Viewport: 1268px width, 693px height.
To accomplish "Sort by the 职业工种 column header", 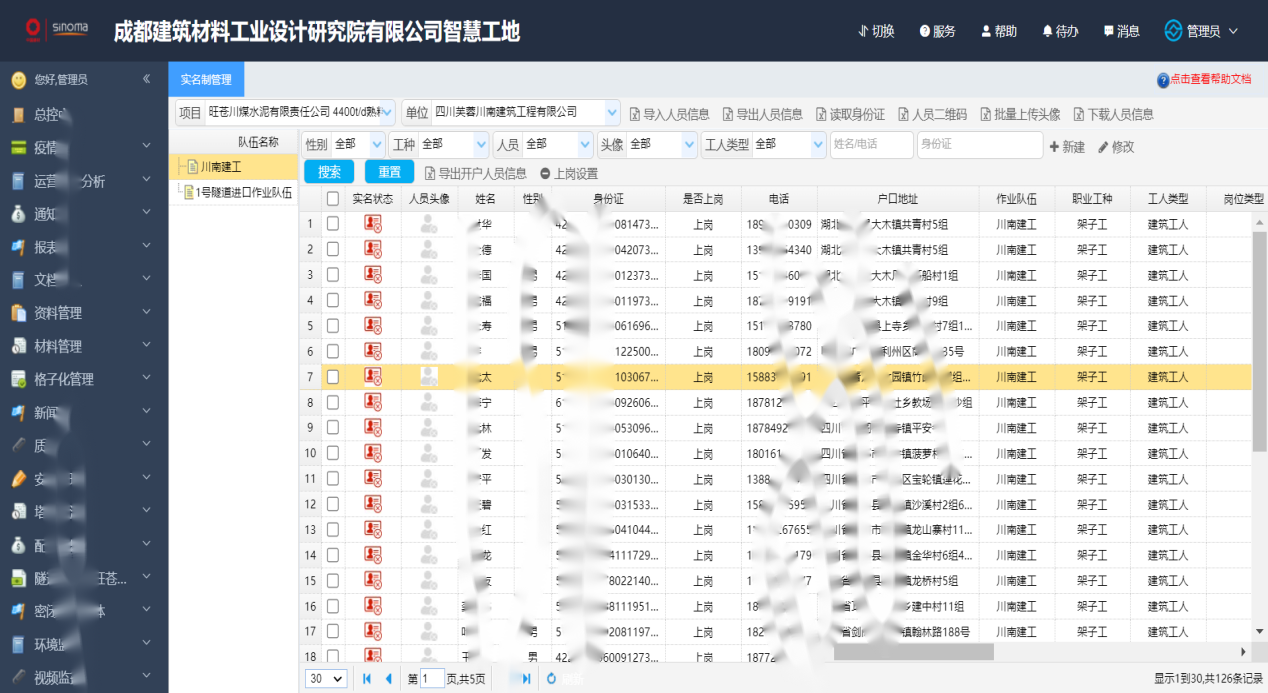I will pyautogui.click(x=1092, y=199).
